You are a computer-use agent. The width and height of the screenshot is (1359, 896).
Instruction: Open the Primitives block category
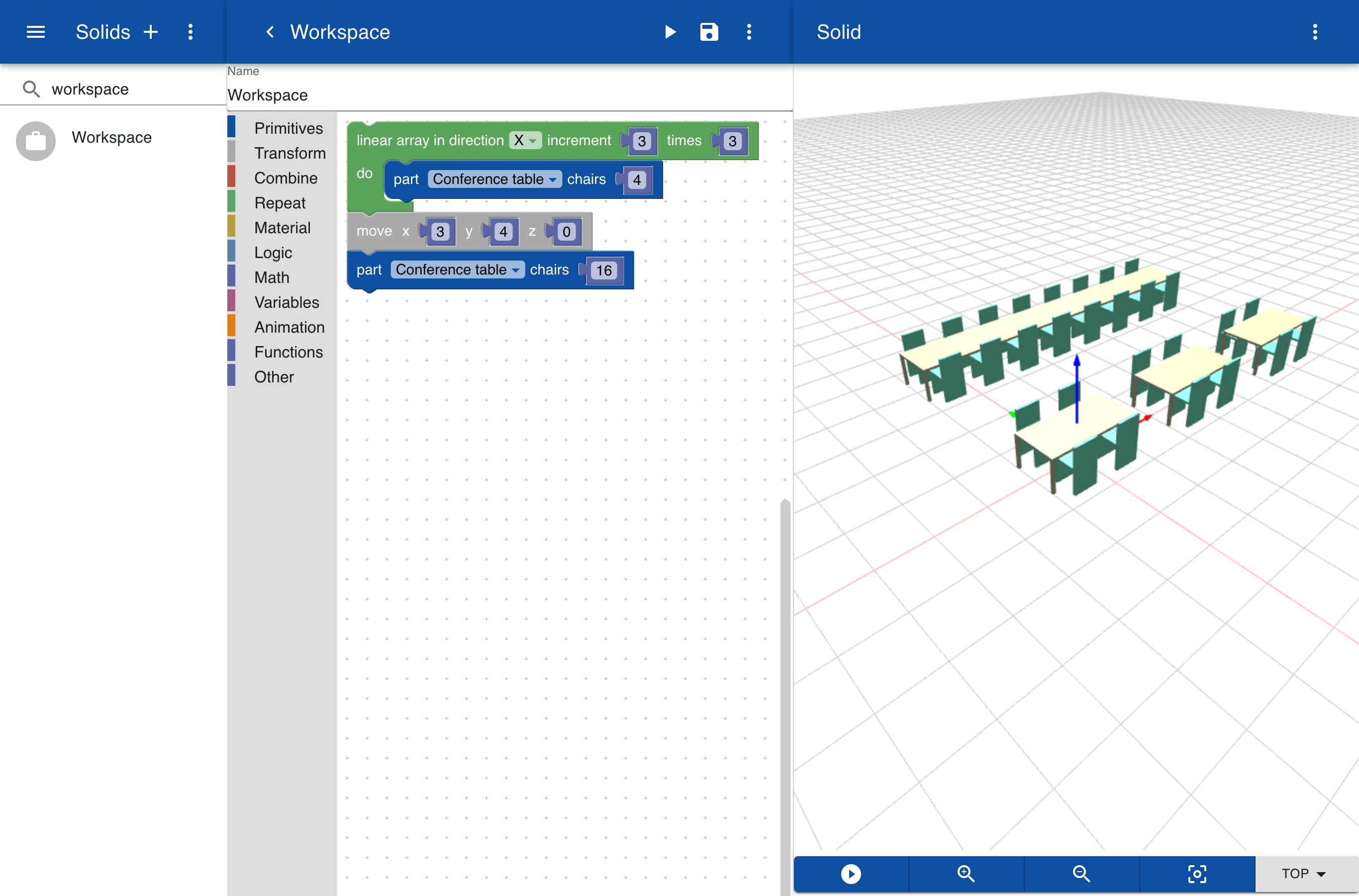coord(288,128)
